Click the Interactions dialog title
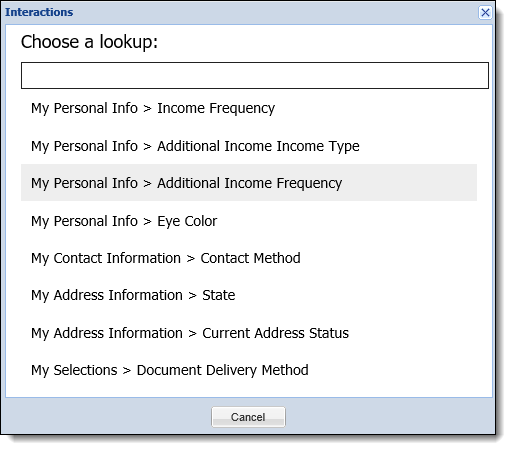Image resolution: width=511 pixels, height=450 pixels. (39, 12)
